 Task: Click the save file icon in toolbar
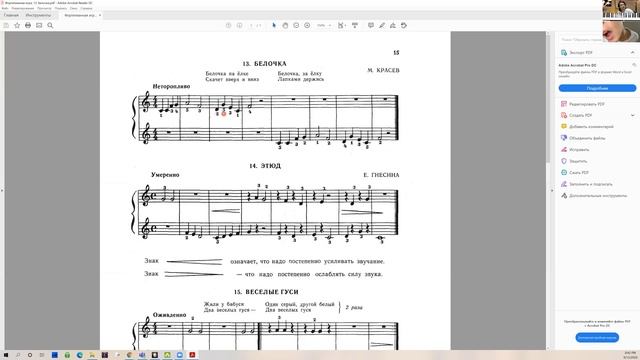[6, 25]
